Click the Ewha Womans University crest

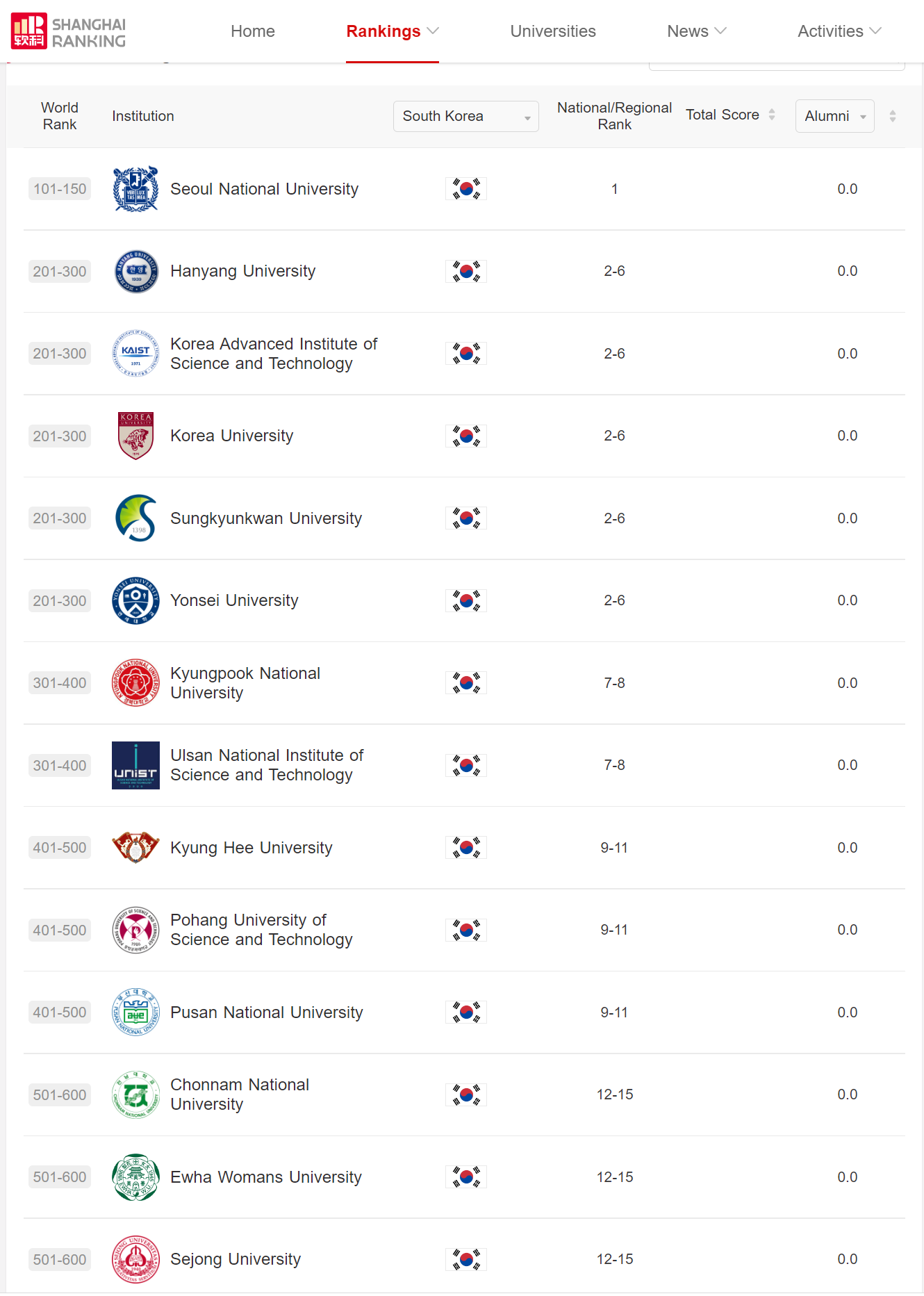(135, 1177)
